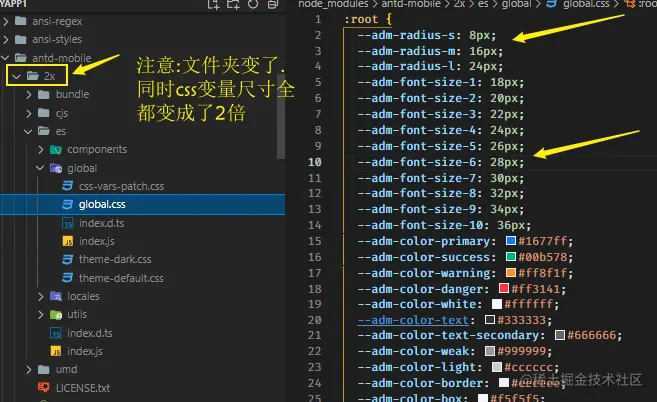Click es in the breadcrumb path
The image size is (657, 402).
click(483, 4)
